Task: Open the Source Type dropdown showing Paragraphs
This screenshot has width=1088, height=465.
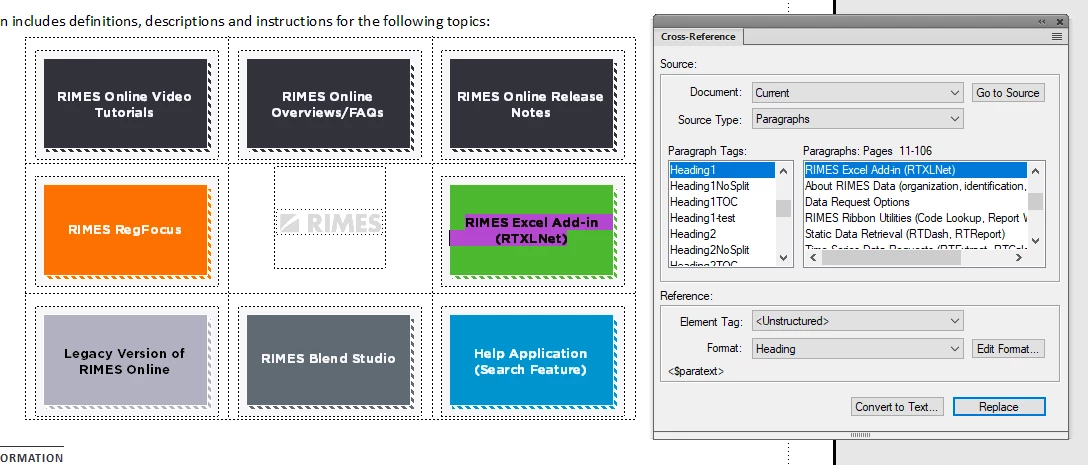Action: coord(858,119)
